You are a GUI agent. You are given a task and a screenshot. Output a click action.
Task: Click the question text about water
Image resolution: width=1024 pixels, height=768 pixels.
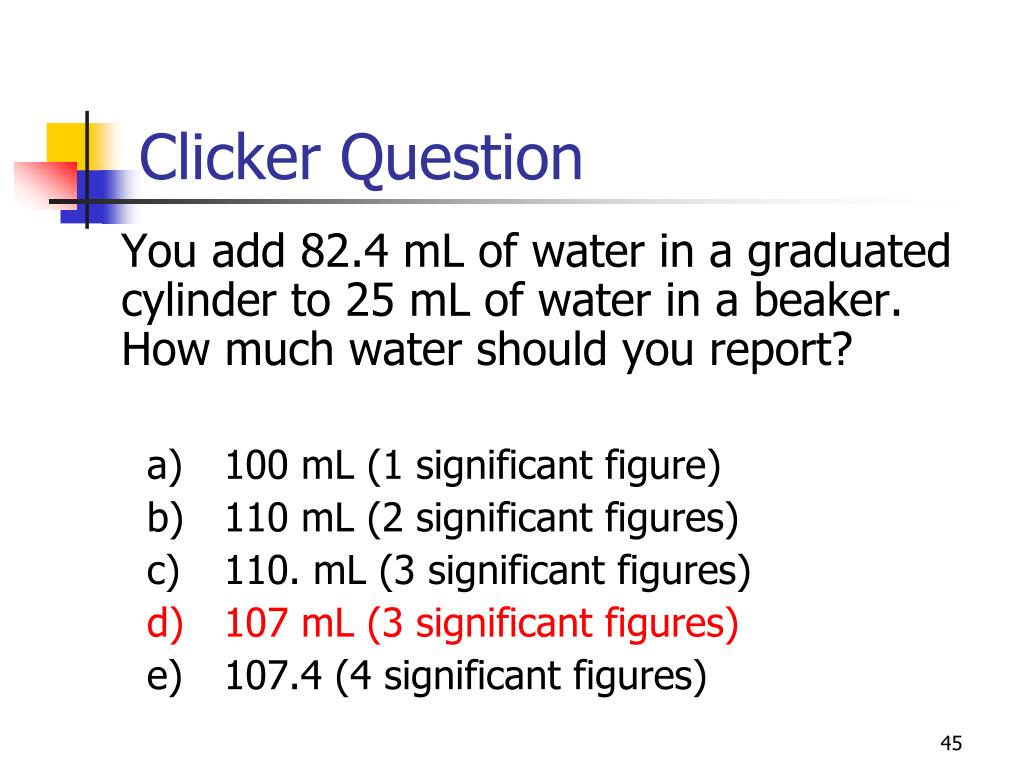[x=536, y=301]
